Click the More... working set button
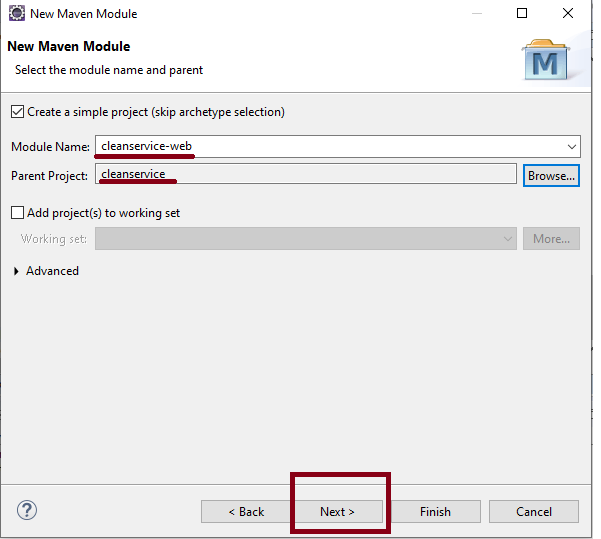Viewport: 601px width, 539px height. click(551, 239)
